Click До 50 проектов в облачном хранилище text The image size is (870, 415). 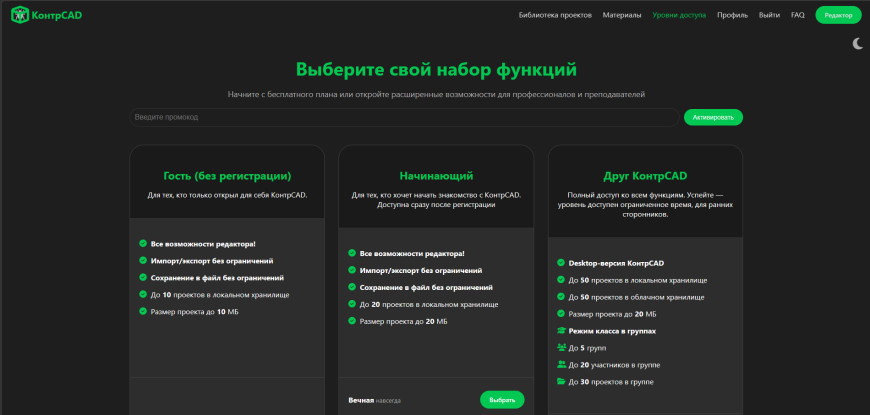pyautogui.click(x=636, y=297)
